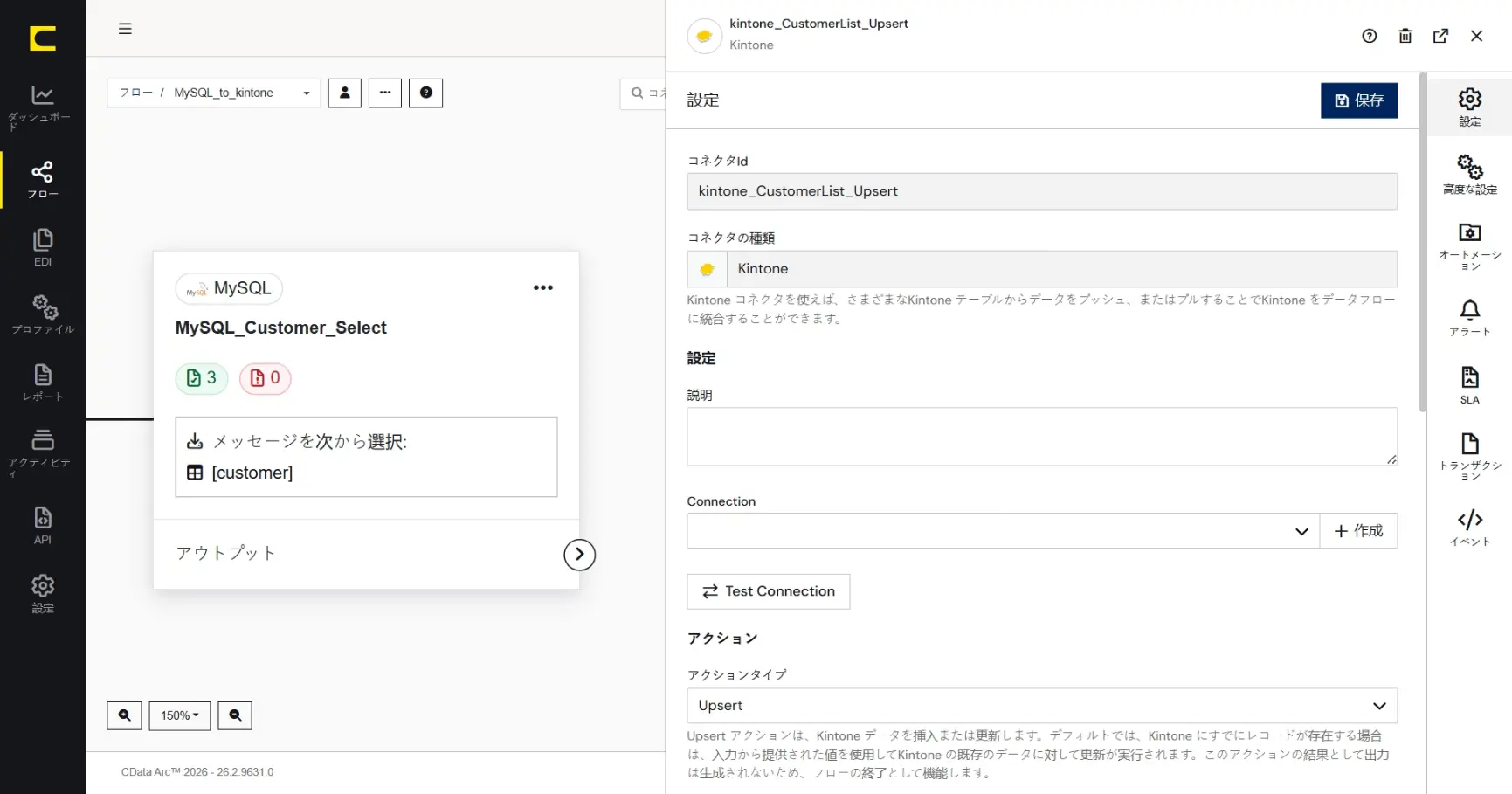Open connector in a new window
Image resolution: width=1512 pixels, height=794 pixels.
coord(1441,36)
